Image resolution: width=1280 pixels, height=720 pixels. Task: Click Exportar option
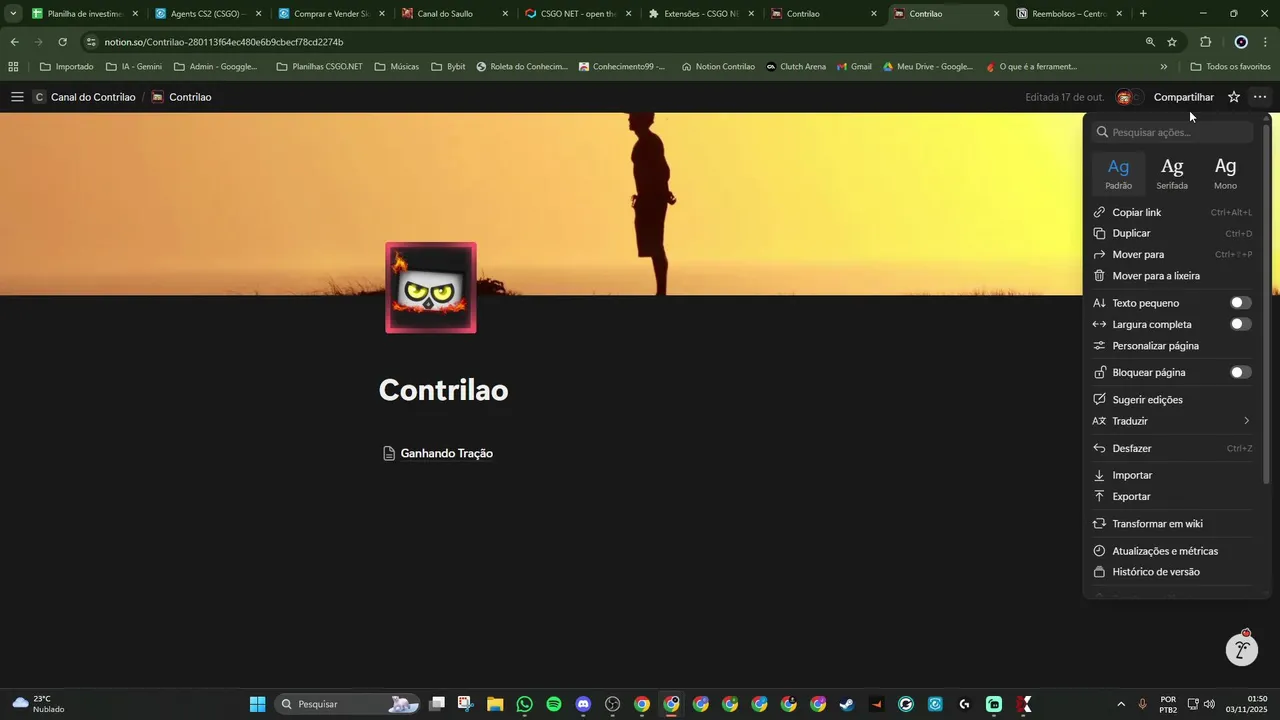[x=1172, y=496]
